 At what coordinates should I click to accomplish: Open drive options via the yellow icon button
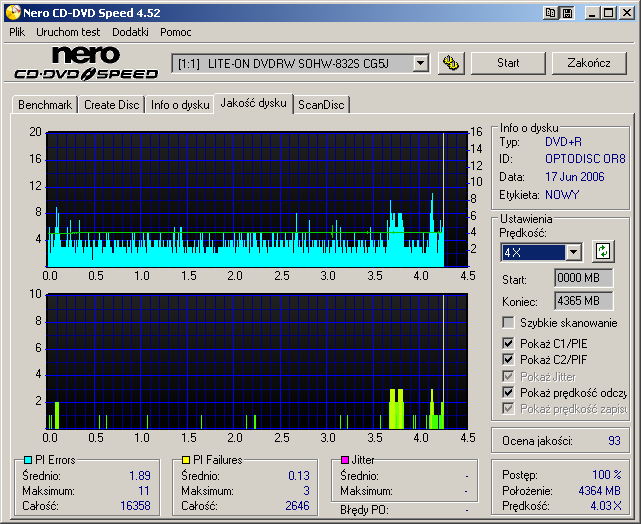451,63
